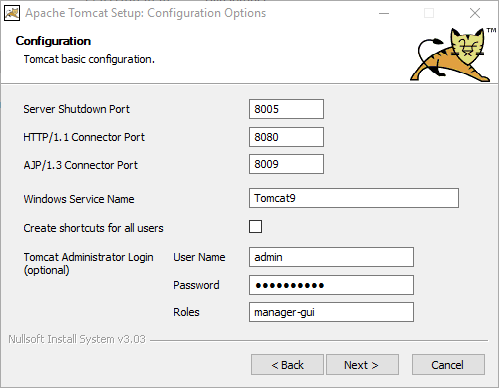Click the 'Configuration' heading
Screen dimensions: 499x388
click(x=53, y=41)
